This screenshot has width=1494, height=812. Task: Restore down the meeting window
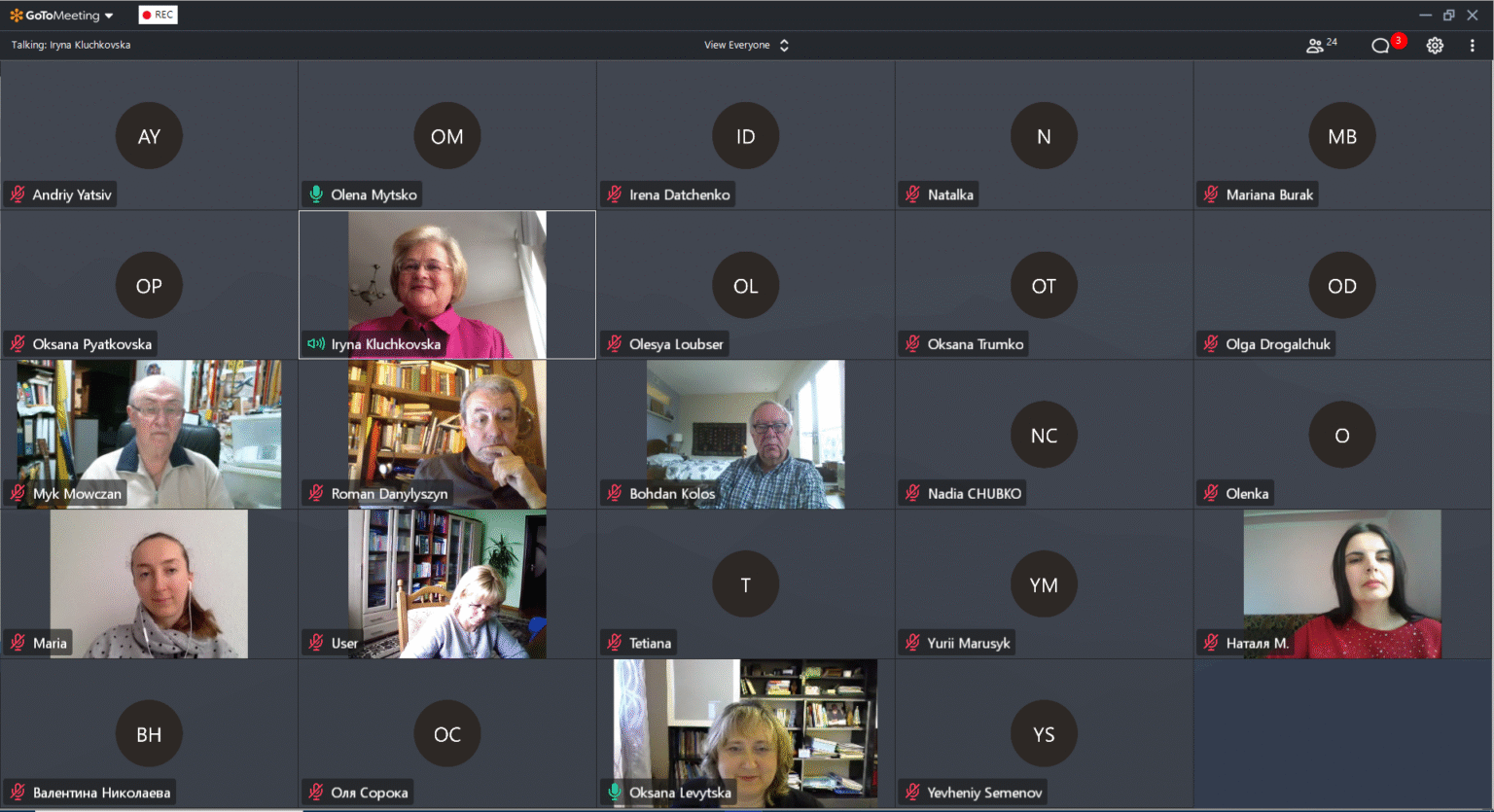pyautogui.click(x=1448, y=15)
